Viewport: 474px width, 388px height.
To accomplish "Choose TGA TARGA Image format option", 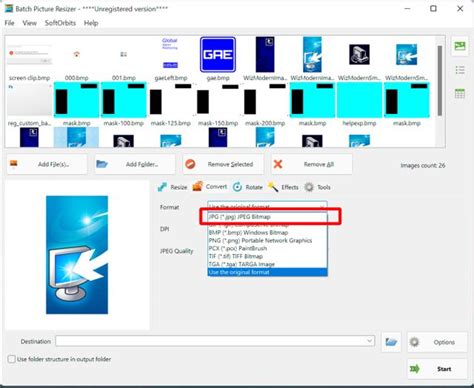I will pyautogui.click(x=267, y=264).
